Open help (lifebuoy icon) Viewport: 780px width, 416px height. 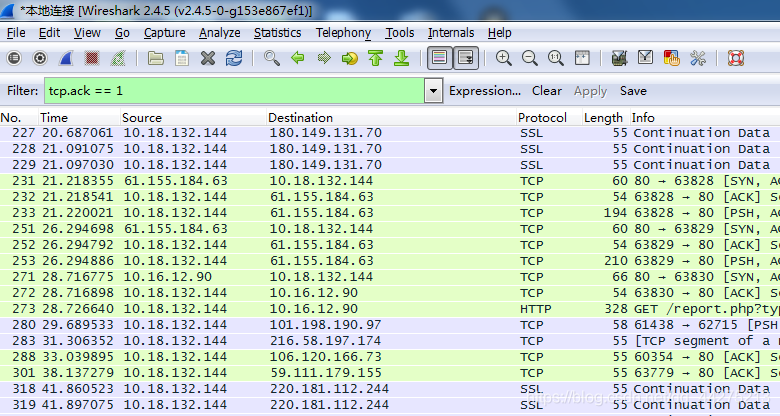pyautogui.click(x=736, y=58)
